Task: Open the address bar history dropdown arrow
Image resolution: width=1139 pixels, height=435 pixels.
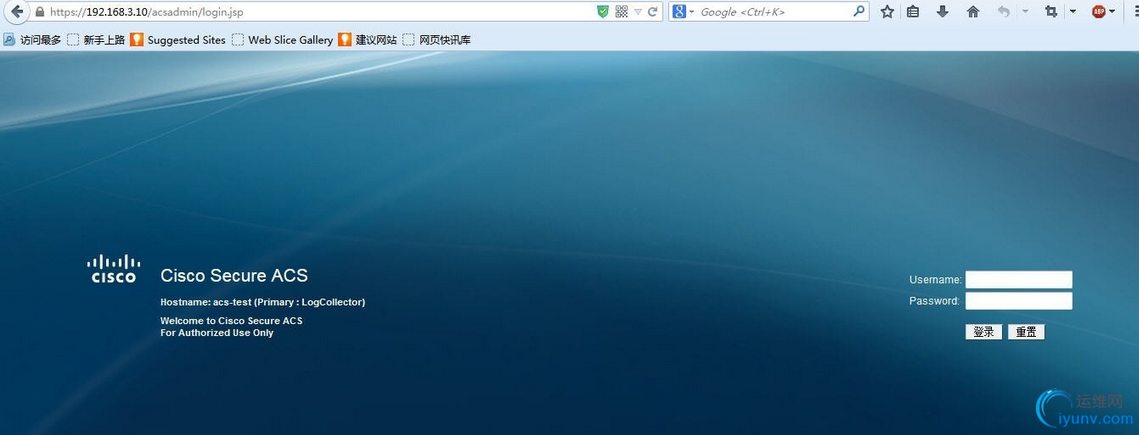Action: [638, 12]
